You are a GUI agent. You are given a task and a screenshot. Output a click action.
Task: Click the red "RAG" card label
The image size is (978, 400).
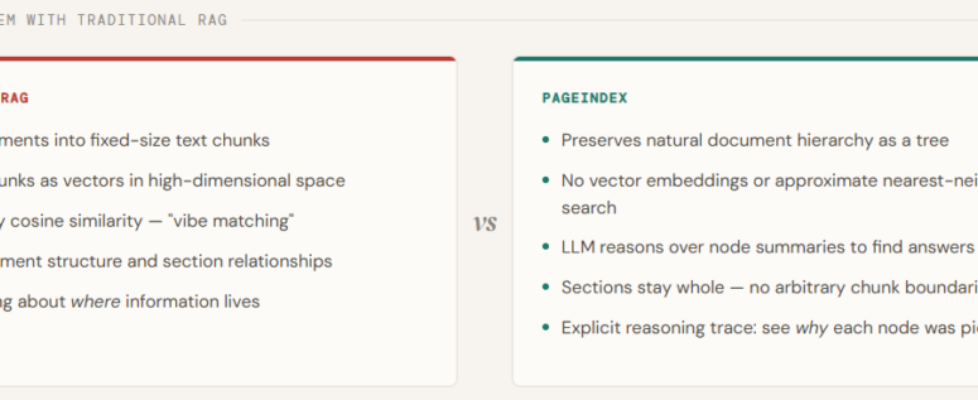coord(14,98)
